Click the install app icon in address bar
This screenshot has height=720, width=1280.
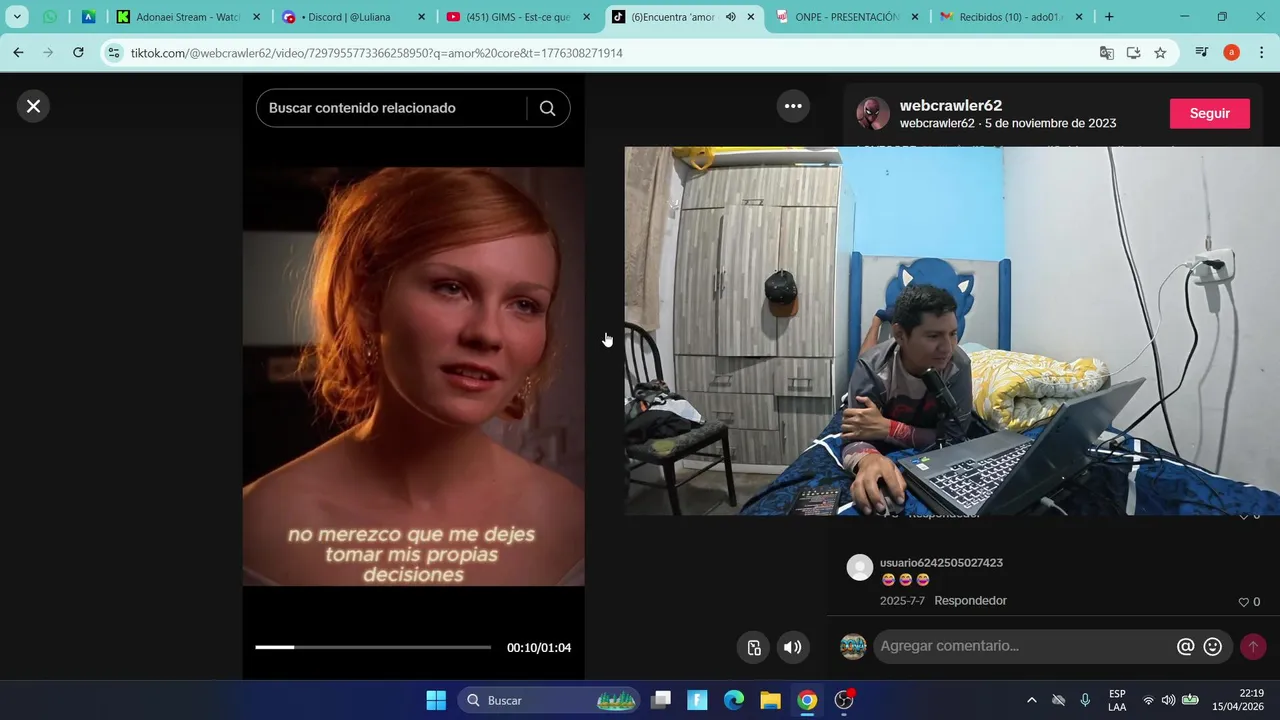tap(1133, 53)
